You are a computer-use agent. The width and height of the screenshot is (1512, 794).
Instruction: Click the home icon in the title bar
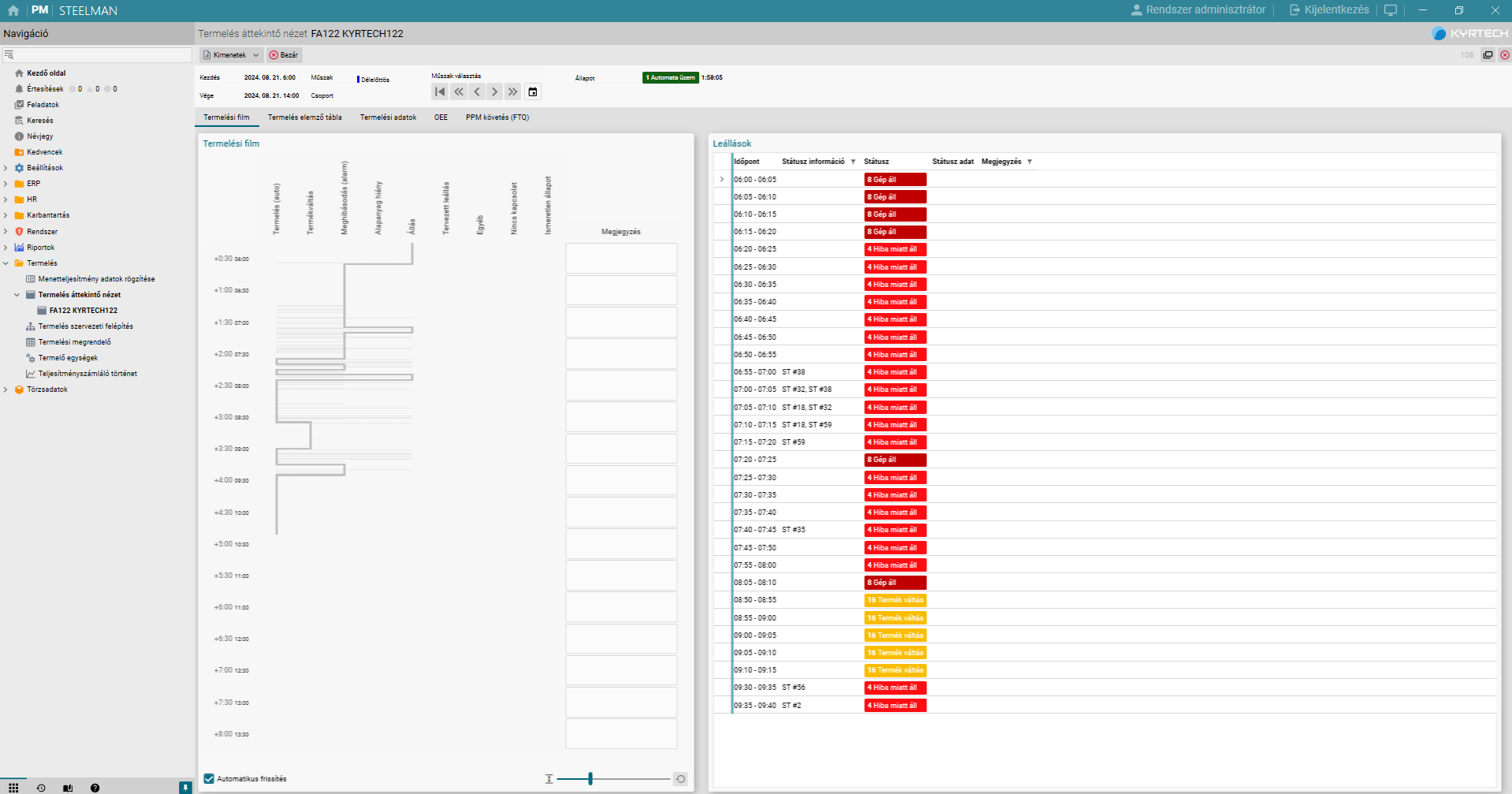[13, 10]
